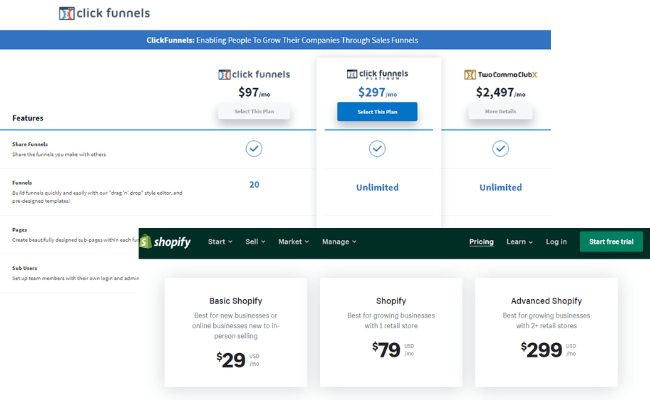Viewport: 650px width, 400px height.
Task: Click Unlimited funnels under Platinum plan
Action: click(x=377, y=187)
